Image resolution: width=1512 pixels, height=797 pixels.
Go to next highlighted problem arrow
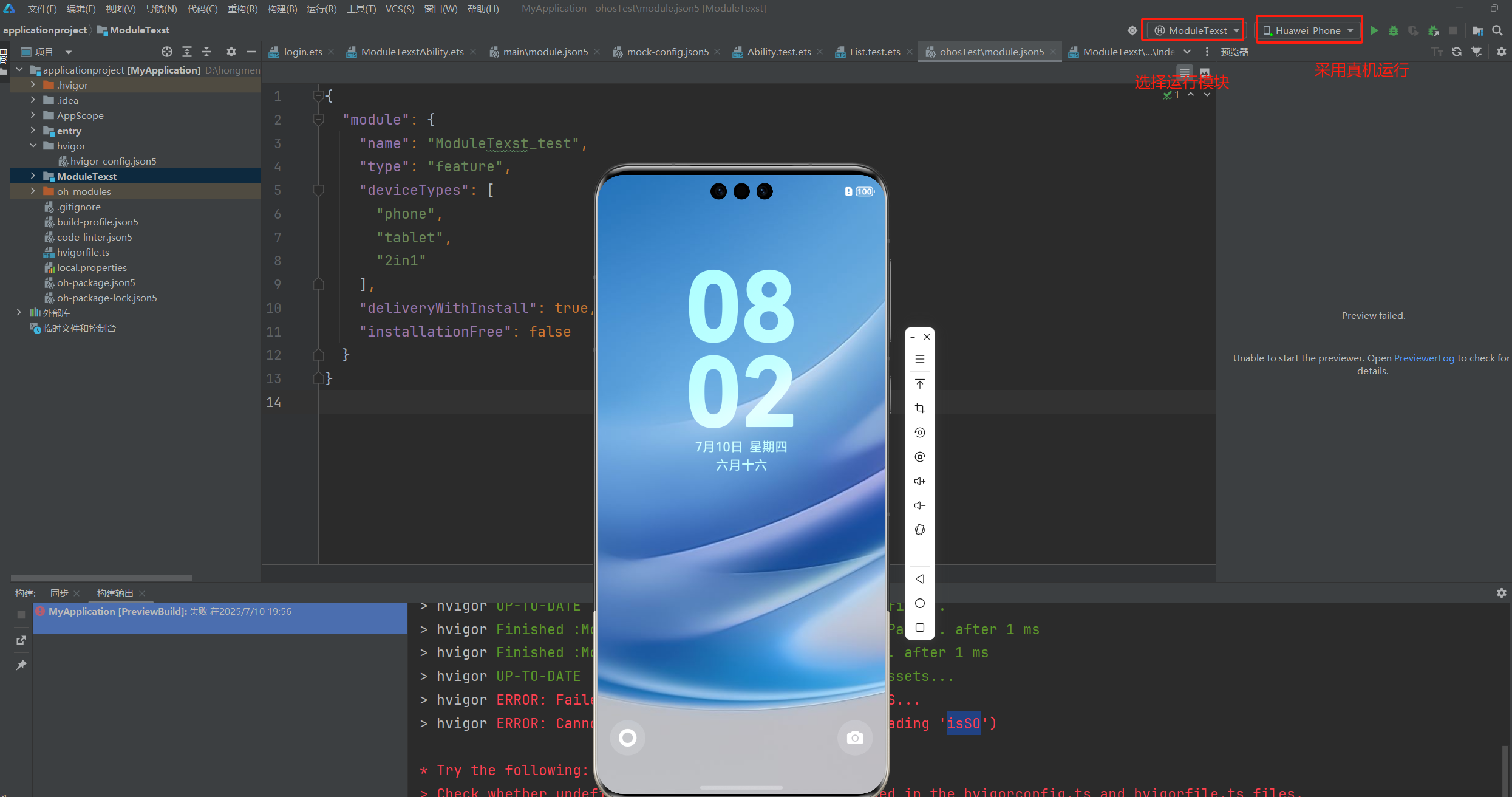(1207, 95)
